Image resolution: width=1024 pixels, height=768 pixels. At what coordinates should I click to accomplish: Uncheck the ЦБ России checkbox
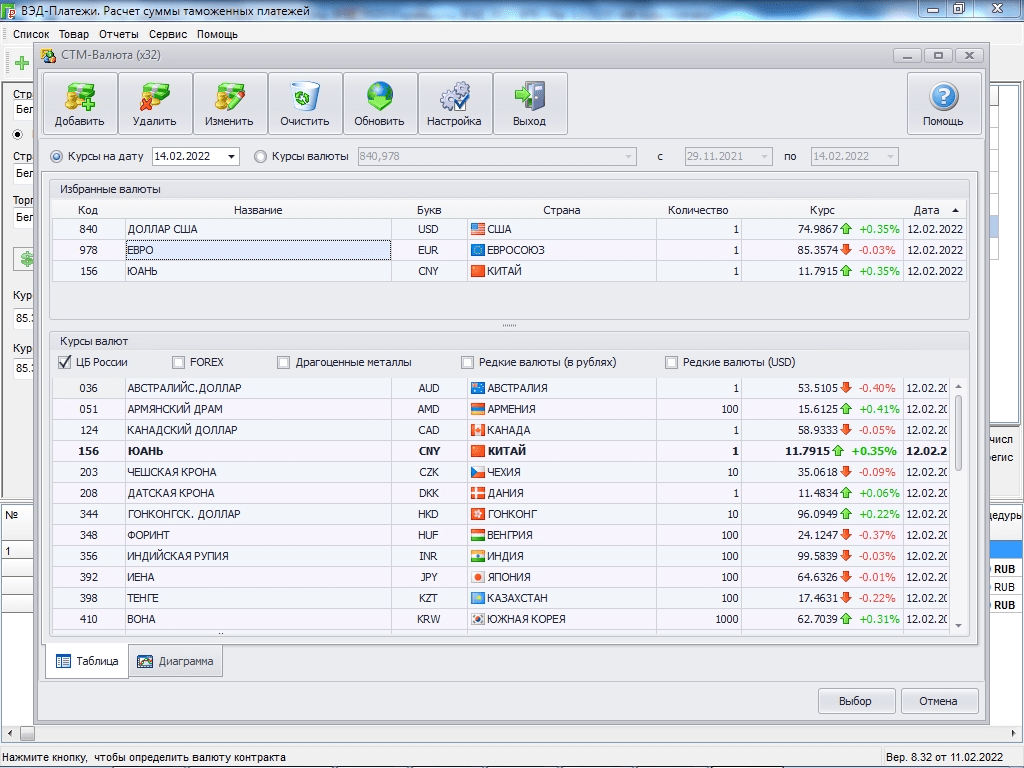click(65, 363)
